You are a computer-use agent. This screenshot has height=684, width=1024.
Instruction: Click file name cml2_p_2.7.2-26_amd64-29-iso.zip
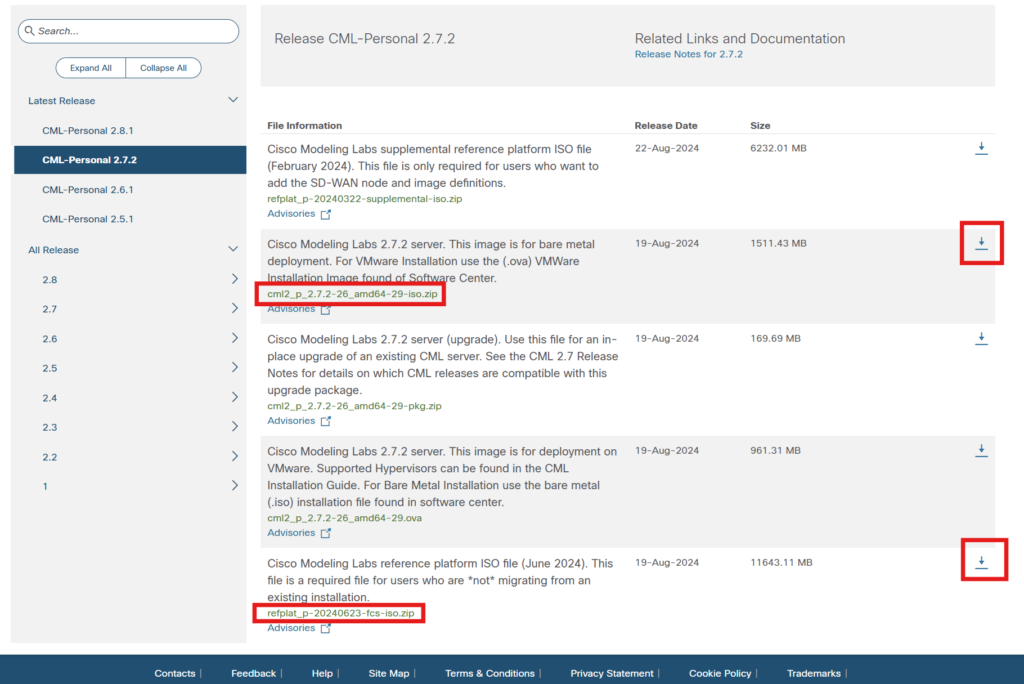click(x=353, y=294)
